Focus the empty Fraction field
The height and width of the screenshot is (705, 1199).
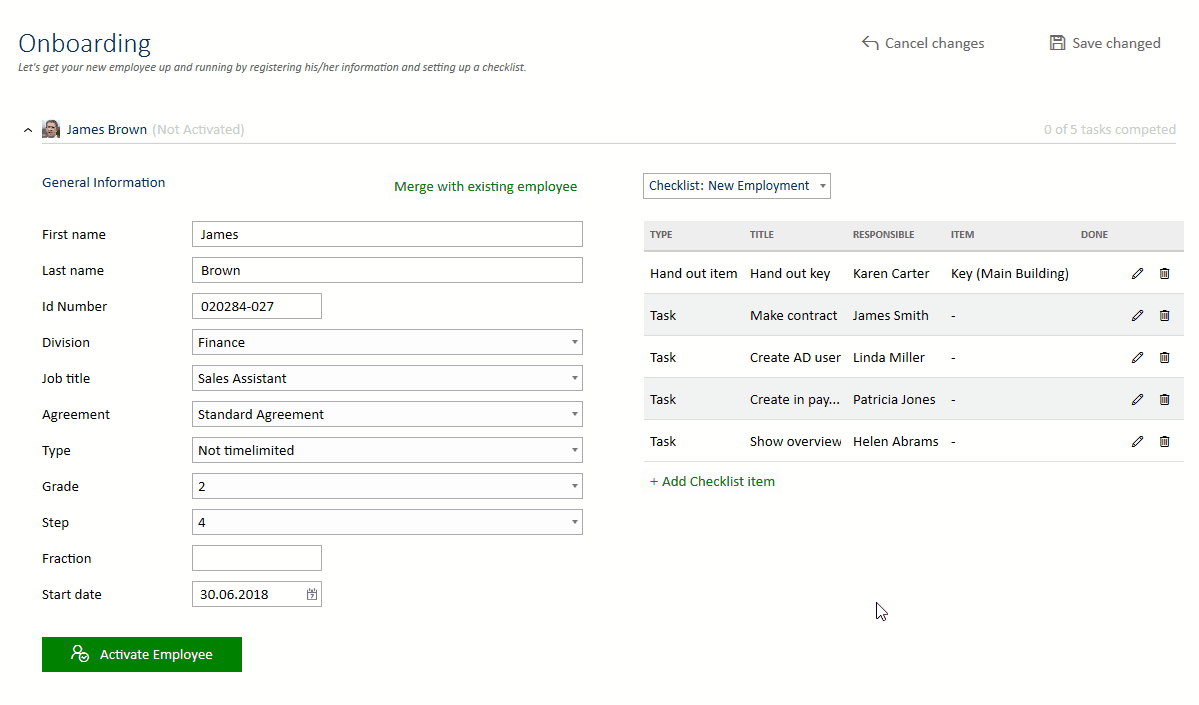coord(257,558)
